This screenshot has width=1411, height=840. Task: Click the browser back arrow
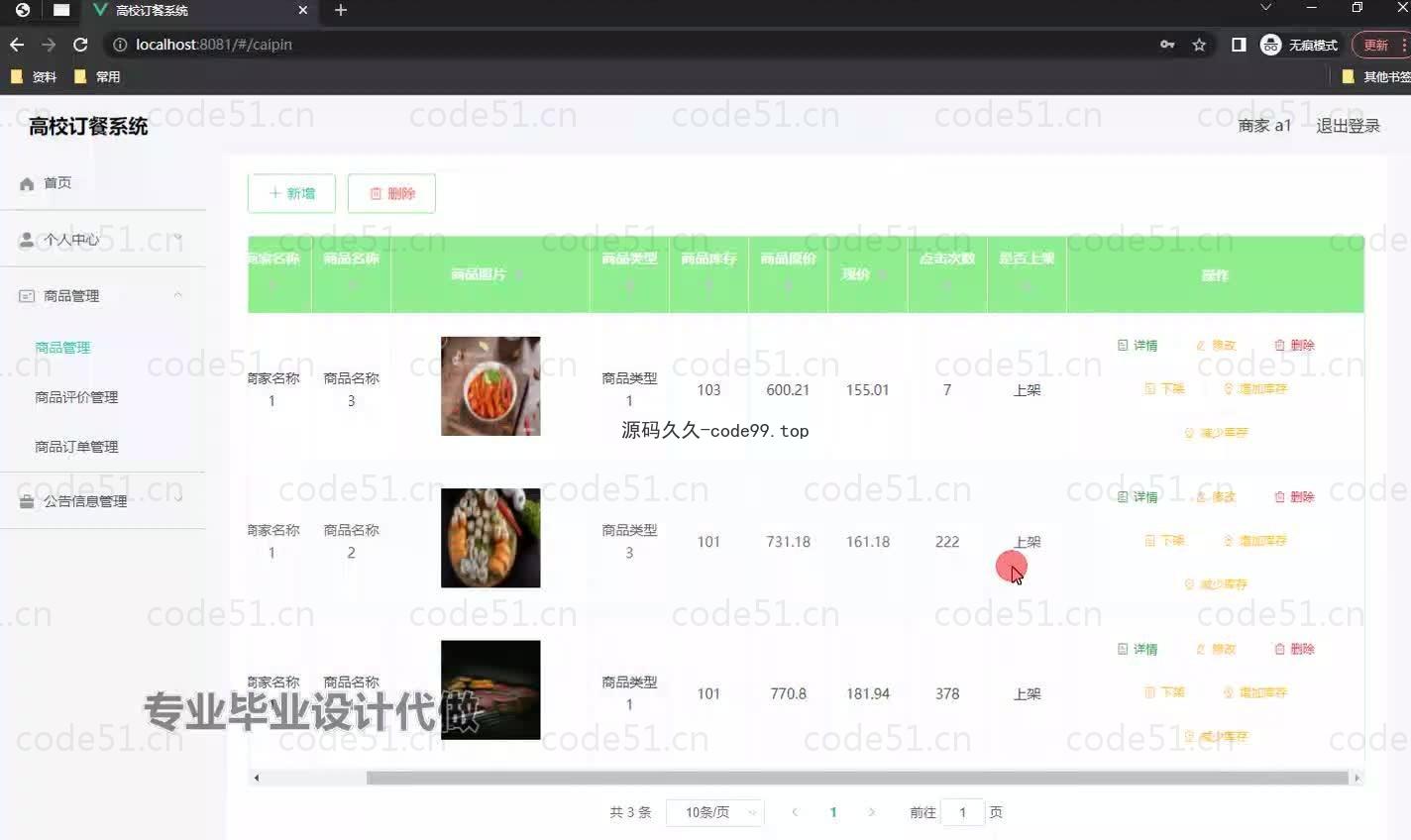click(17, 45)
